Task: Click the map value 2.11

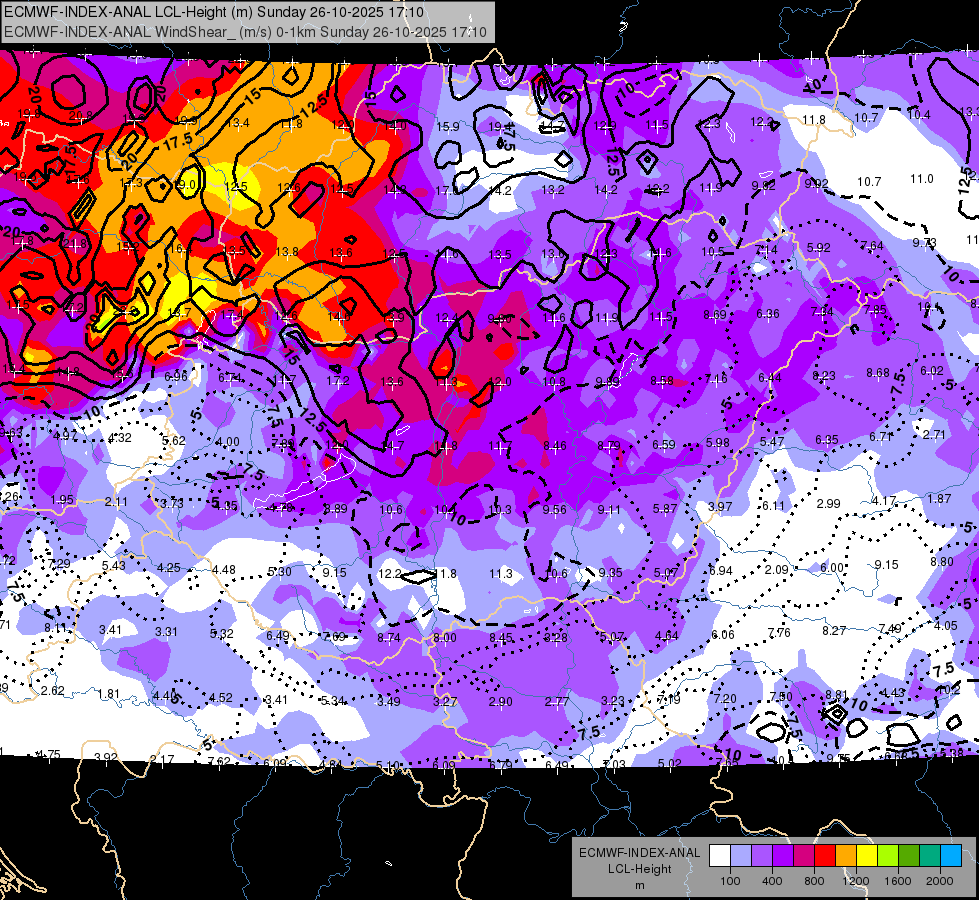Action: [116, 502]
